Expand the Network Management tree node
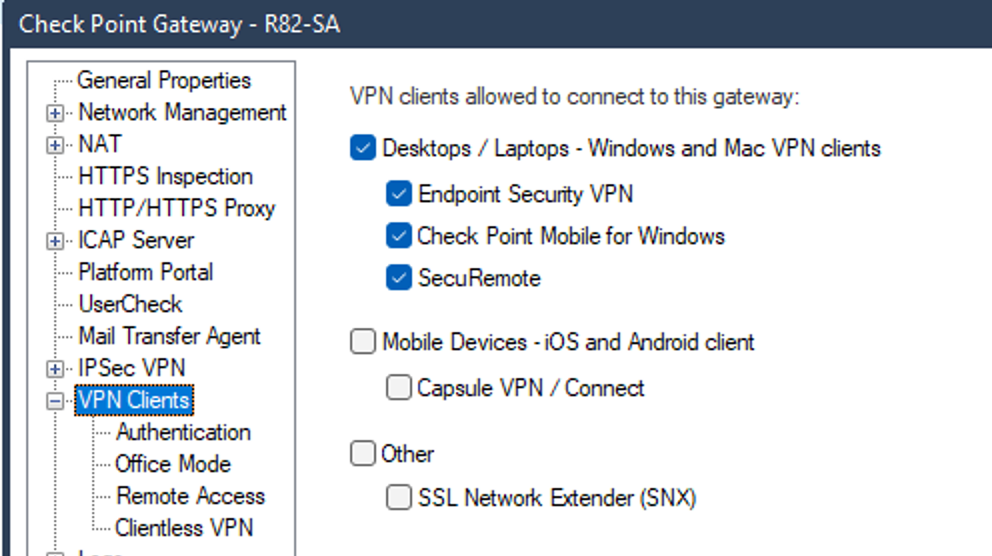The height and width of the screenshot is (556, 992). coord(55,113)
